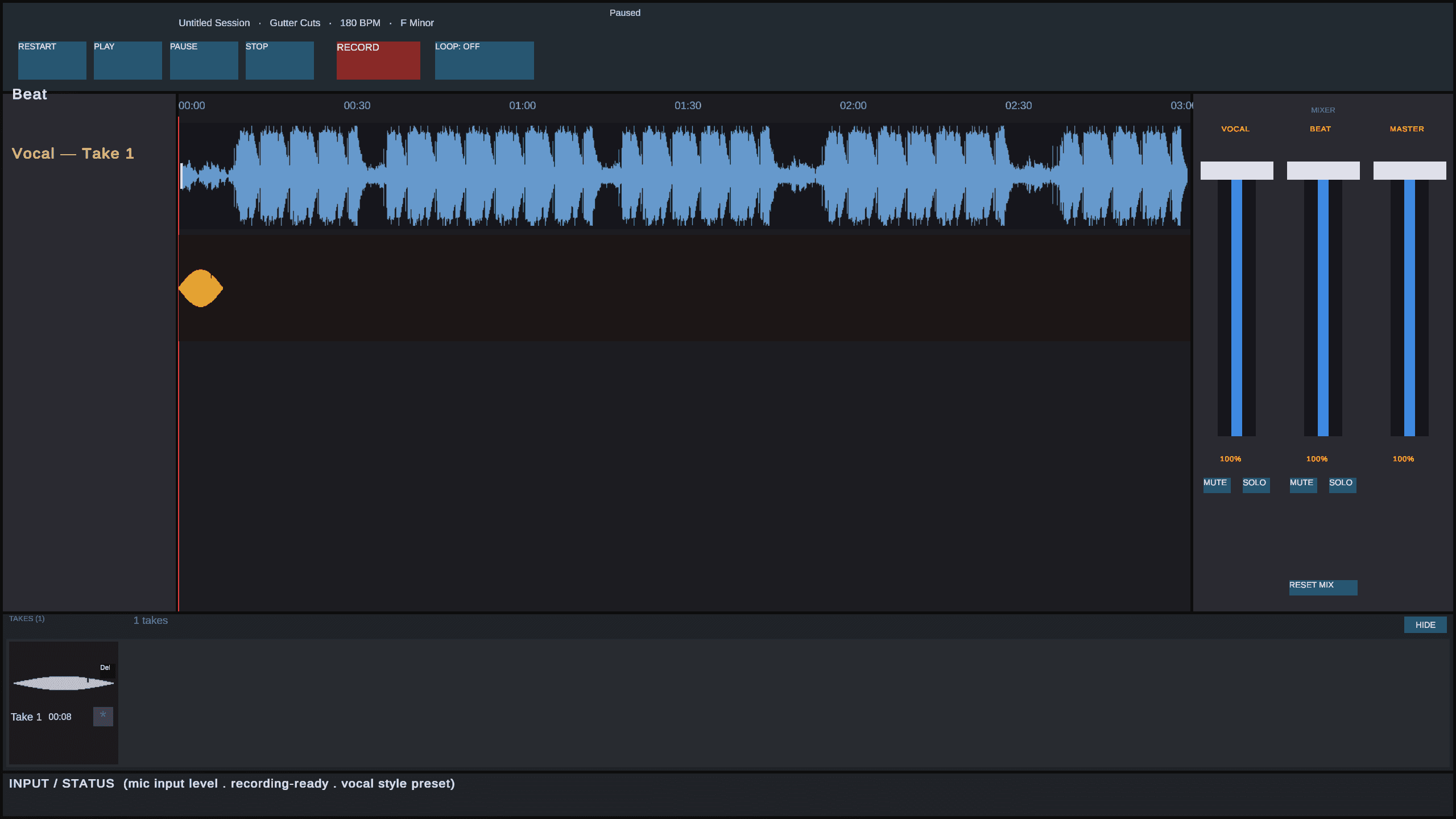
Task: Click the '1 takes' count text
Action: (x=150, y=621)
